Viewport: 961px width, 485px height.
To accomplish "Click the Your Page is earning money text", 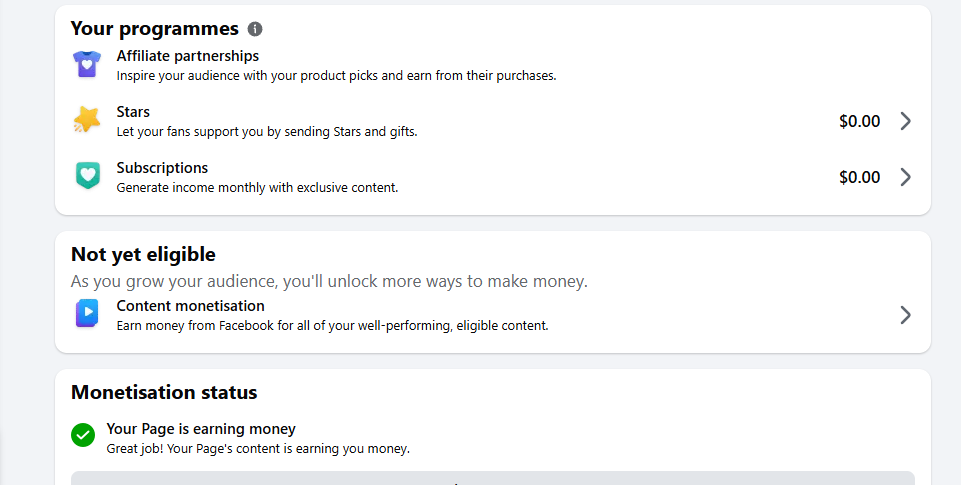I will 201,429.
